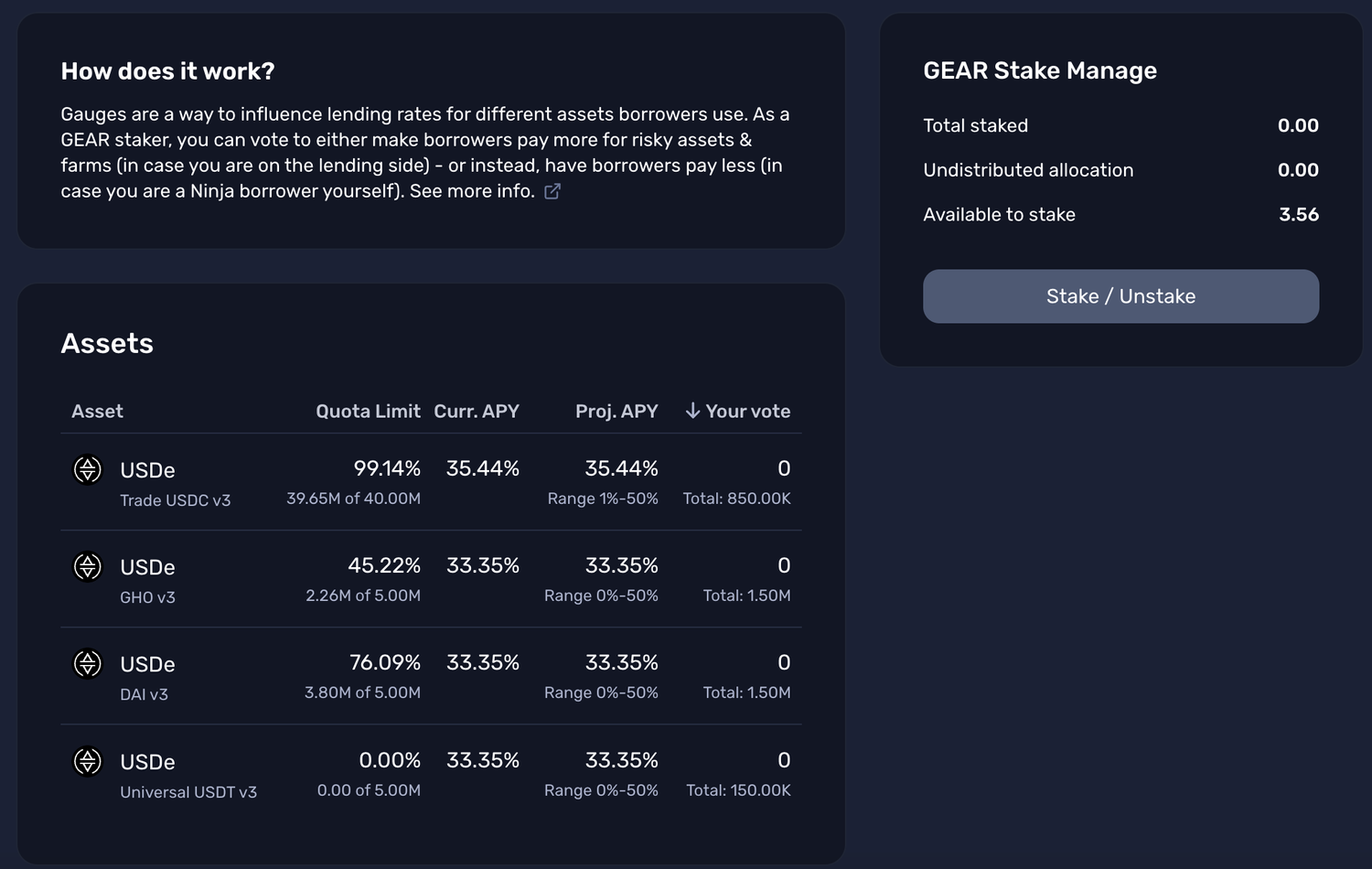The image size is (1372, 869).
Task: Sort assets by Proj. APY column
Action: tap(616, 412)
